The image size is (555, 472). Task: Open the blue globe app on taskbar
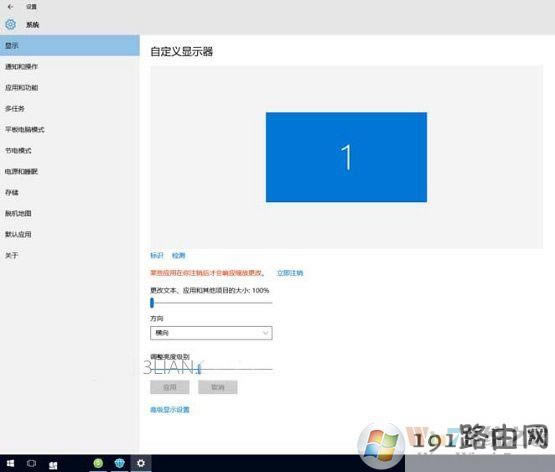(x=120, y=463)
